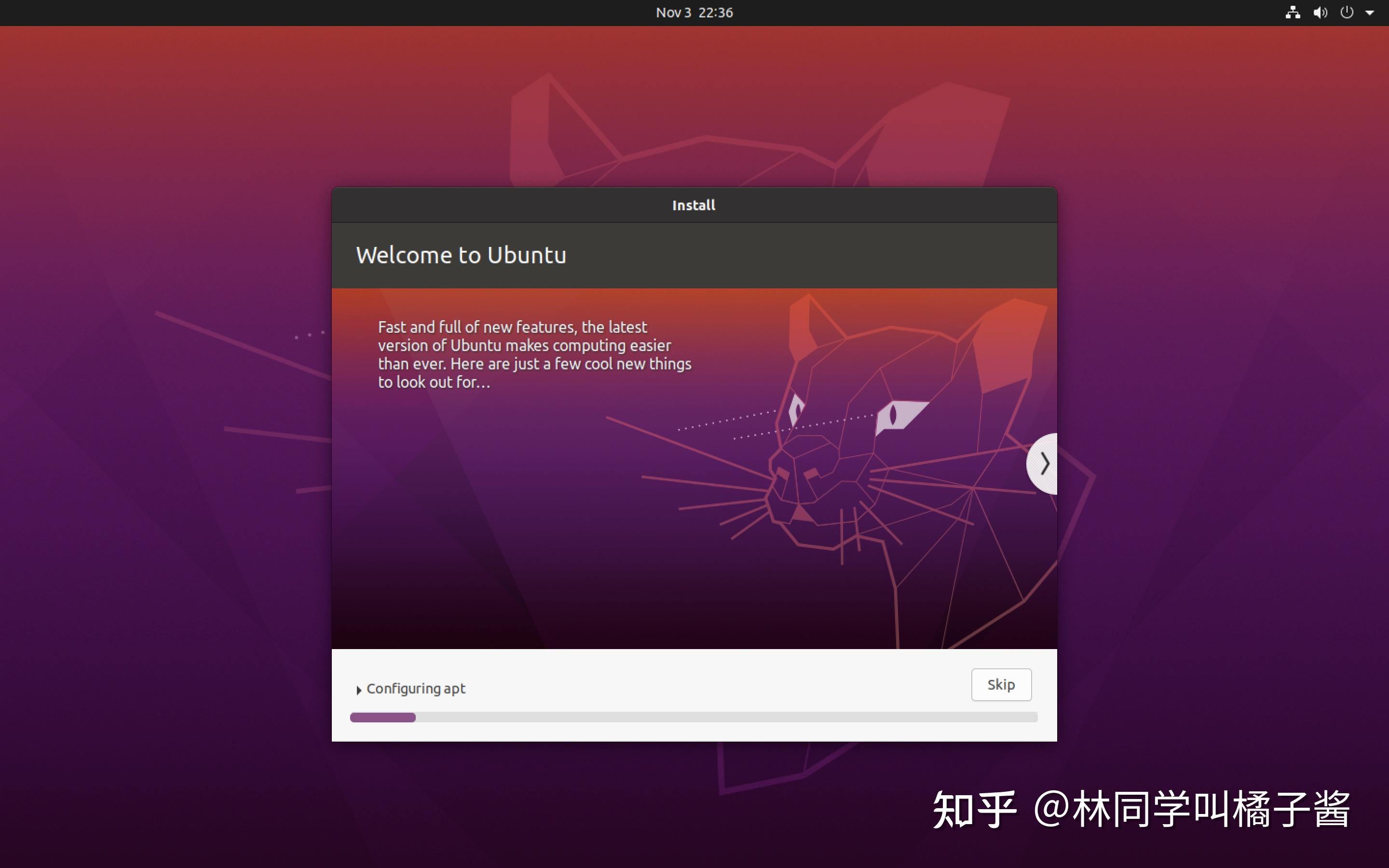Open the network status icon in the top bar
This screenshot has width=1389, height=868.
1293,13
